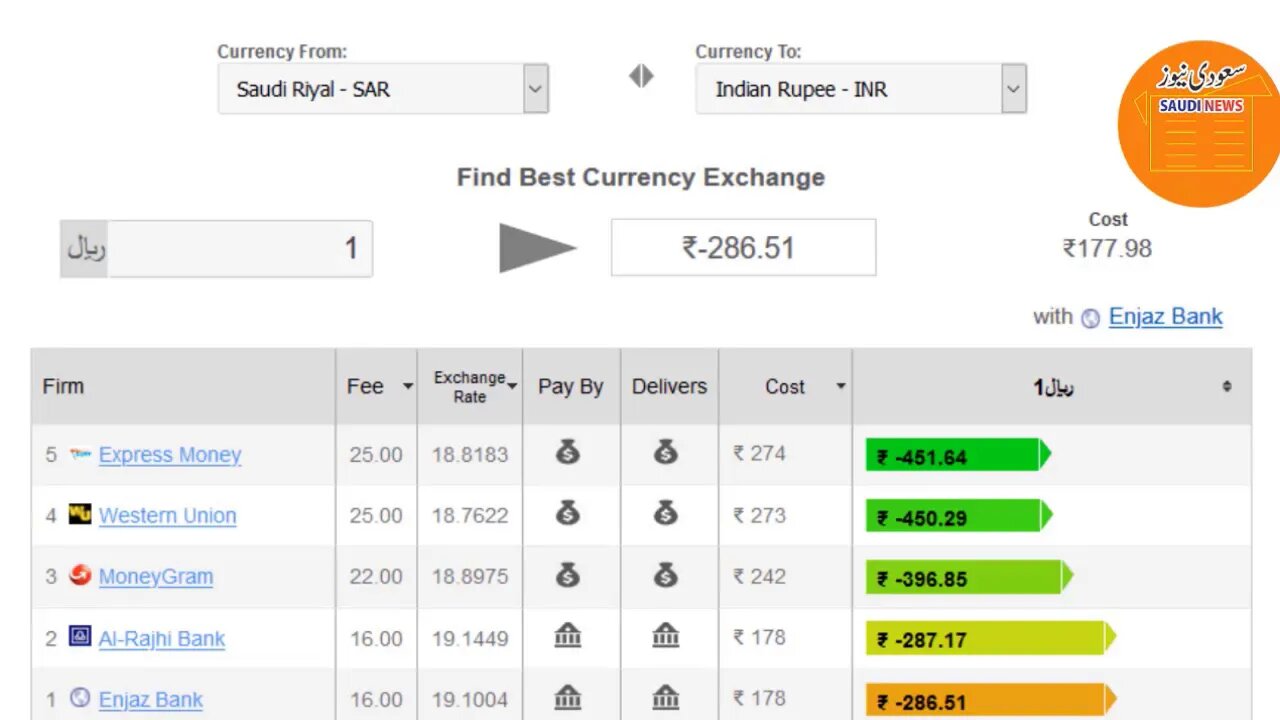
Task: Sort table by Cost column
Action: point(841,387)
